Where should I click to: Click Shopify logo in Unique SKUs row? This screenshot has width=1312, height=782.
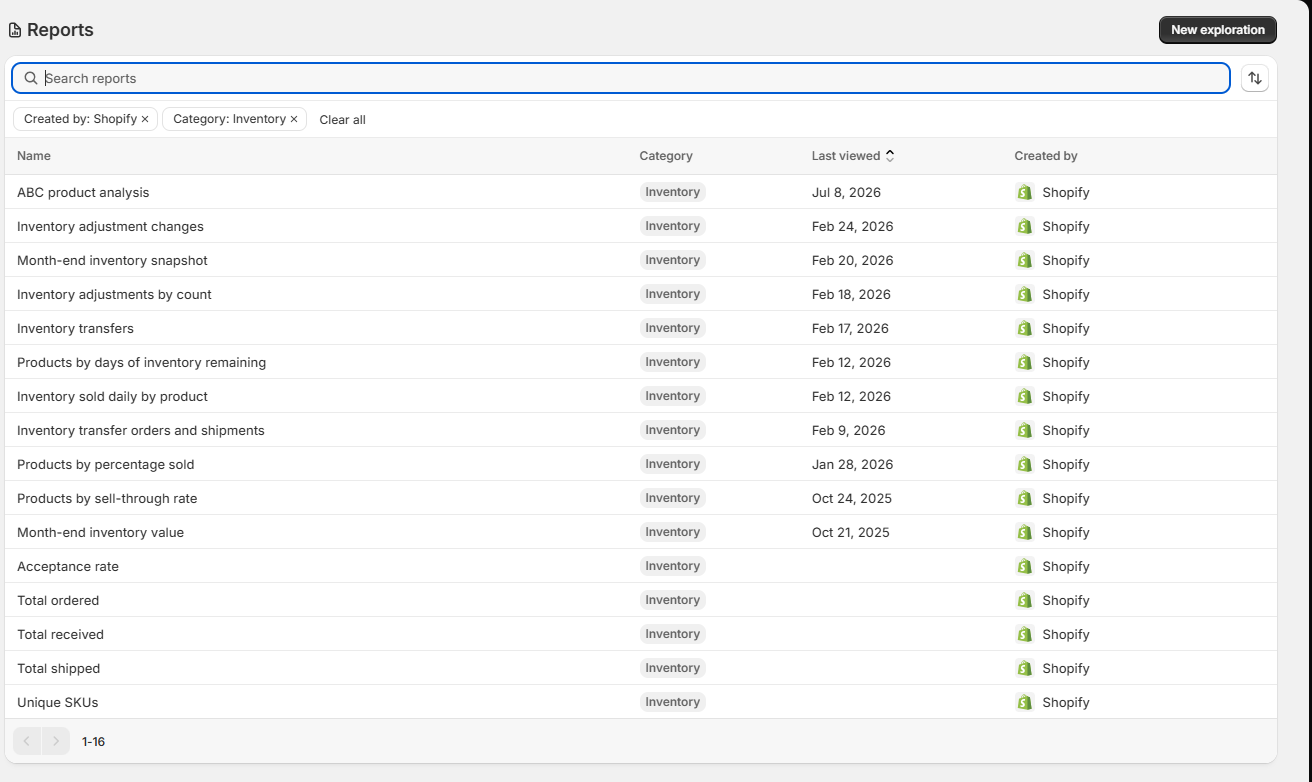1024,702
